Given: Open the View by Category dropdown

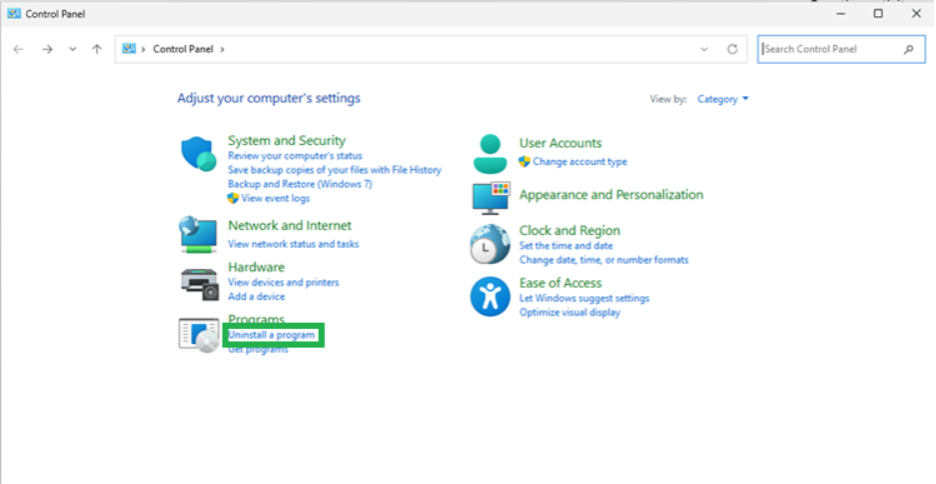Looking at the screenshot, I should (x=723, y=99).
